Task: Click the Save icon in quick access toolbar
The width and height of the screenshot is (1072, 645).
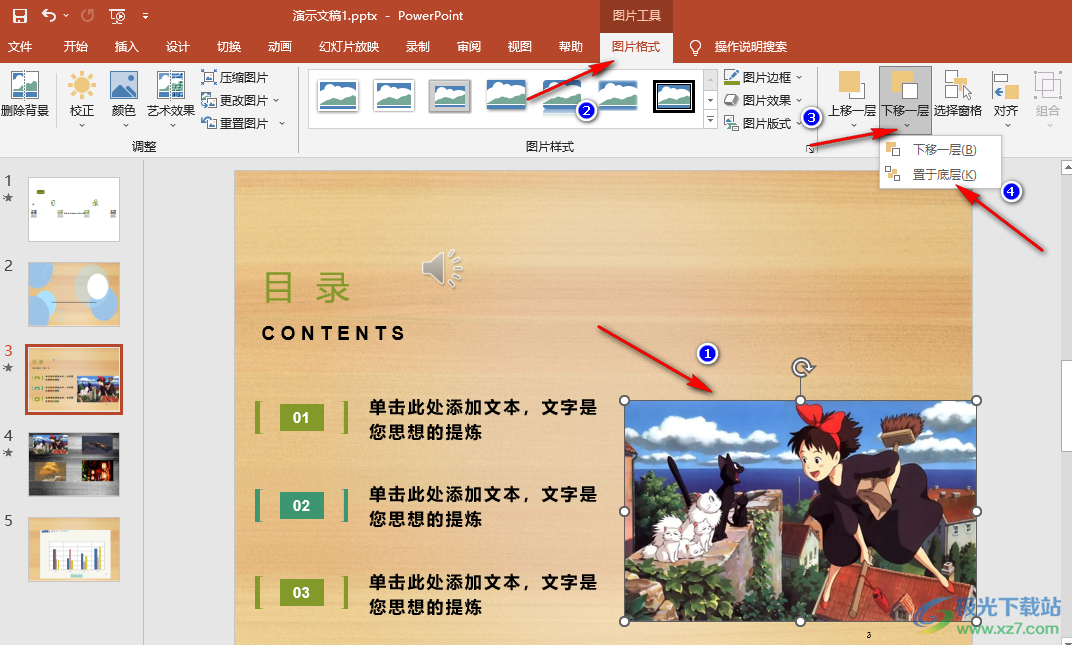Action: tap(20, 15)
